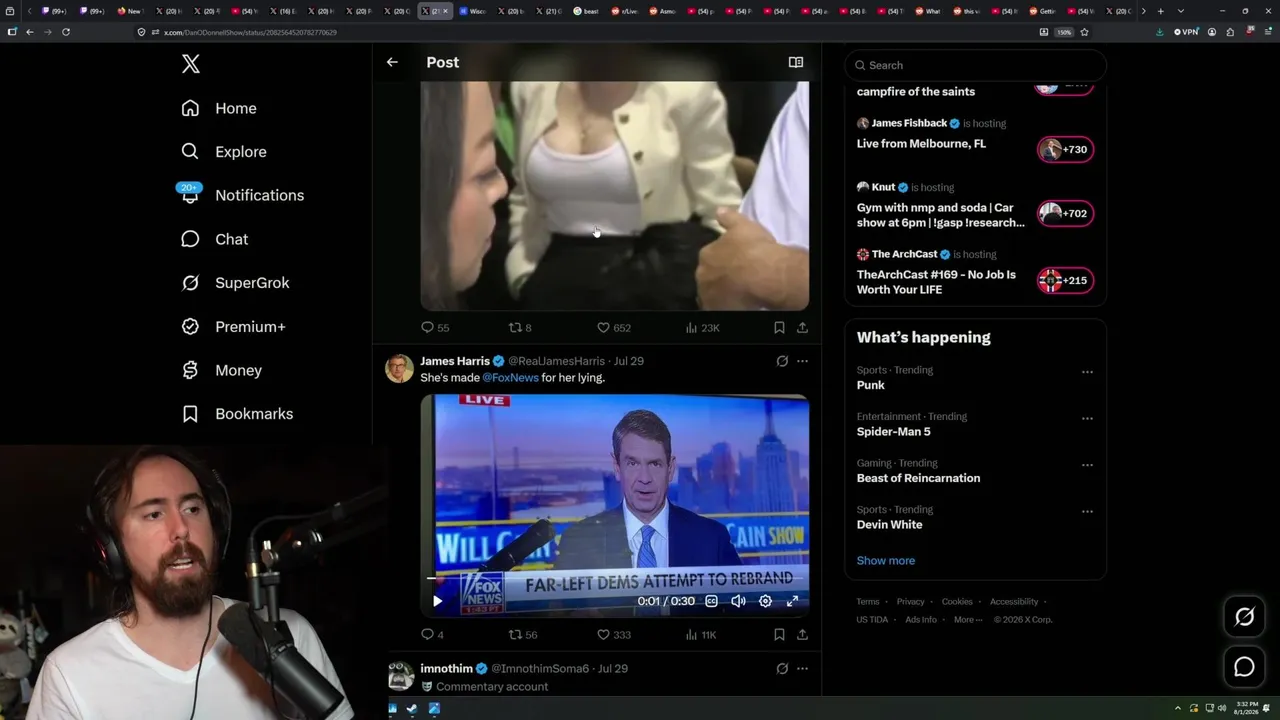Go to Home in the sidebar

(219, 108)
